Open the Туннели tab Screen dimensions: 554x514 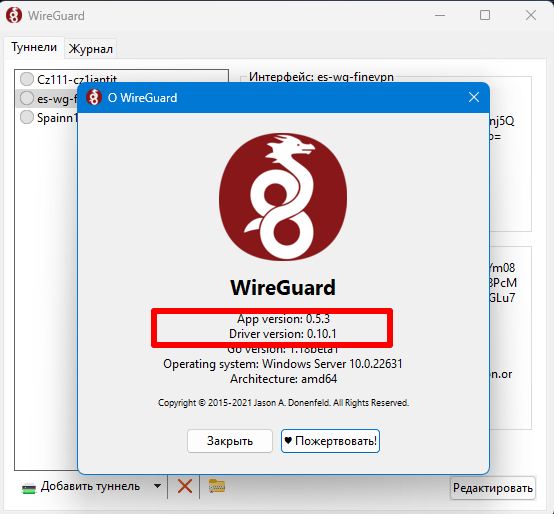pos(34,47)
